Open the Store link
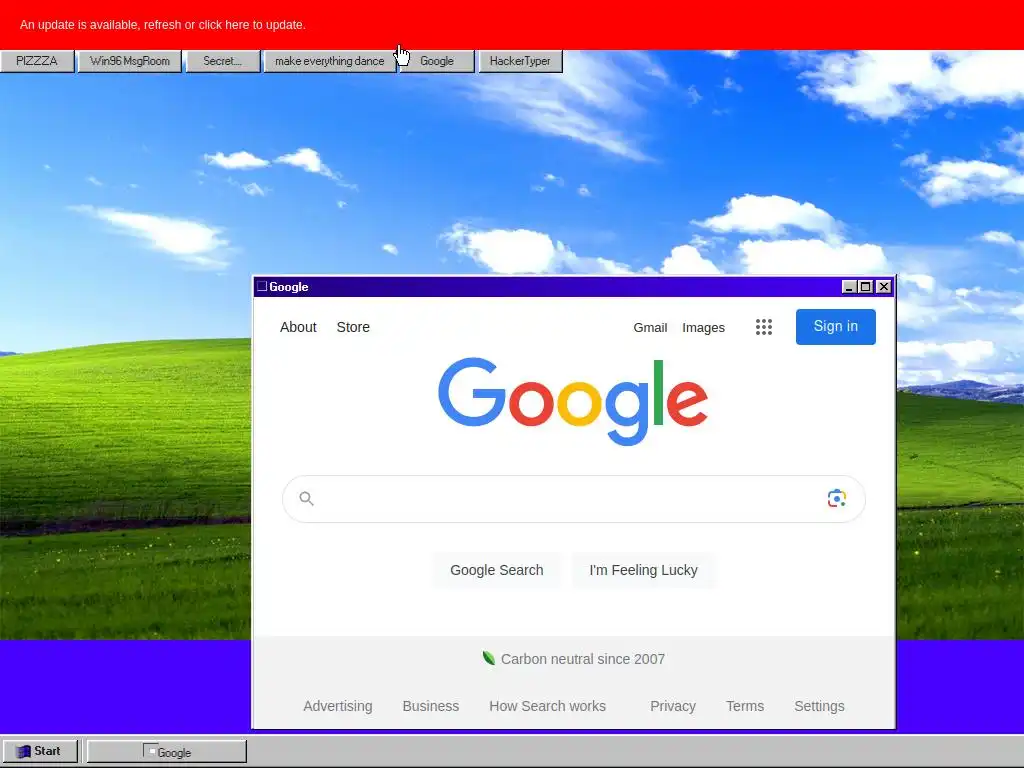The height and width of the screenshot is (768, 1024). [353, 327]
